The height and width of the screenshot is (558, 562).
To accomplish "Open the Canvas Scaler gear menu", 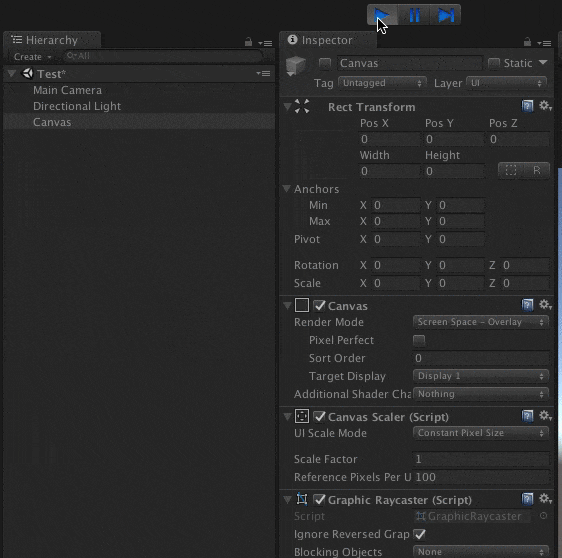I will (545, 416).
